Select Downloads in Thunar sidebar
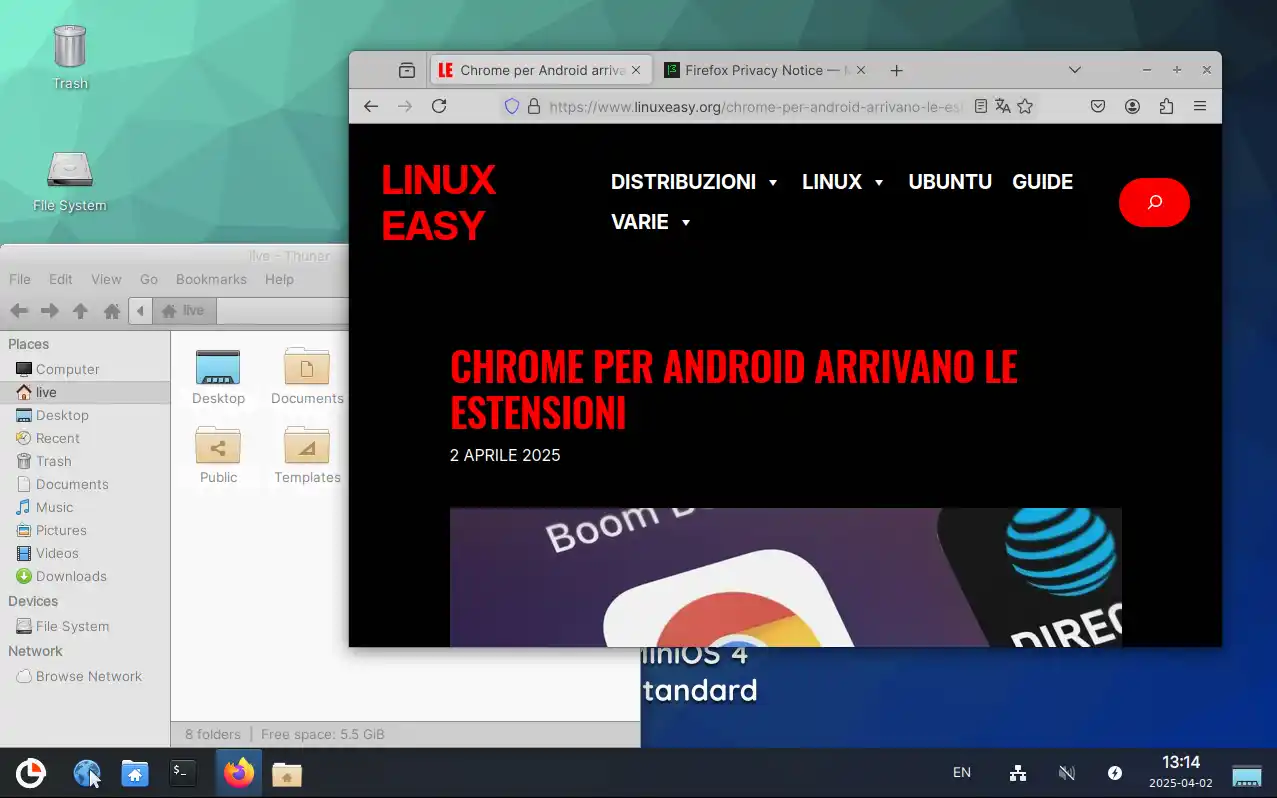 pos(85,576)
